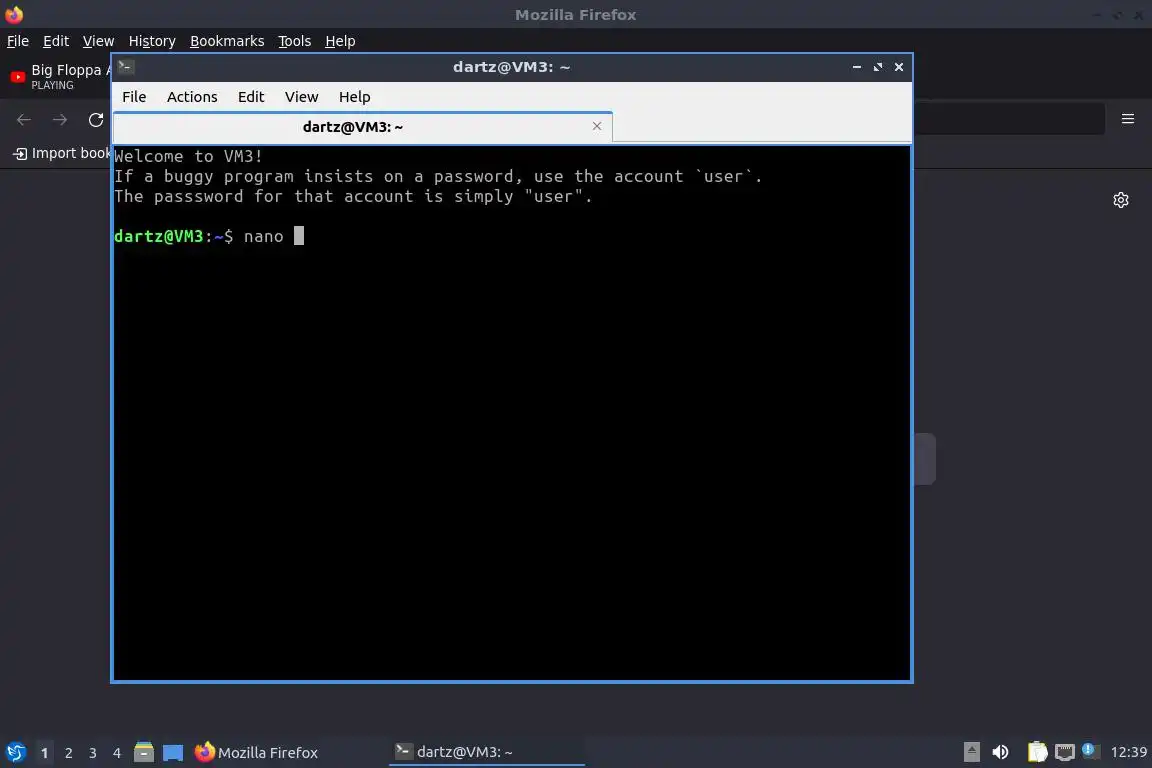Open Firefox Edit menu
This screenshot has width=1152, height=768.
click(56, 41)
